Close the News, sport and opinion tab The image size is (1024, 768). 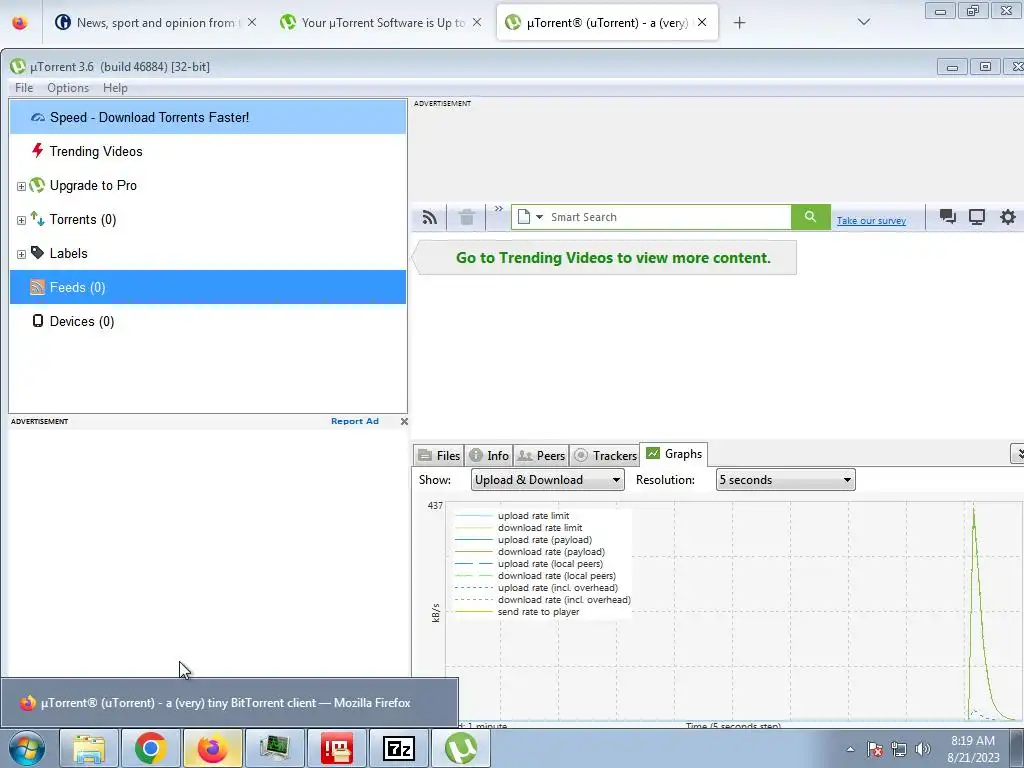point(251,22)
